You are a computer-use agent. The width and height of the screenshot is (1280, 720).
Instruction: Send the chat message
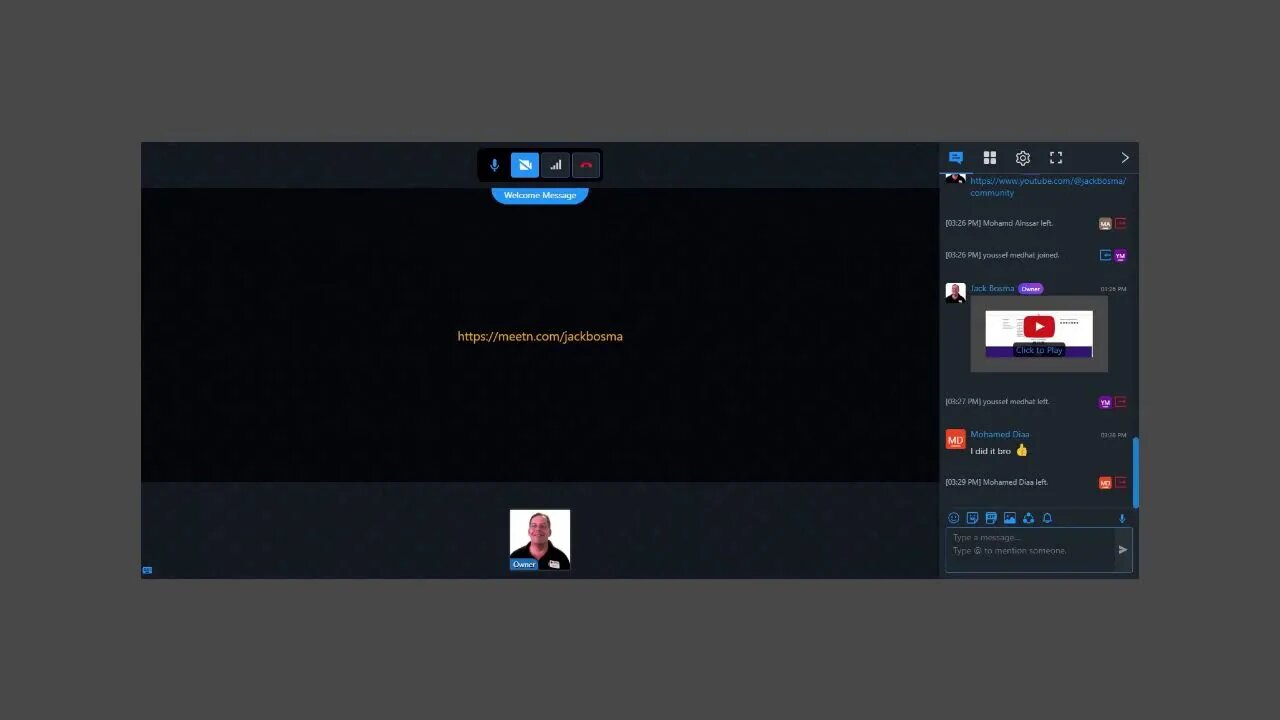point(1123,549)
